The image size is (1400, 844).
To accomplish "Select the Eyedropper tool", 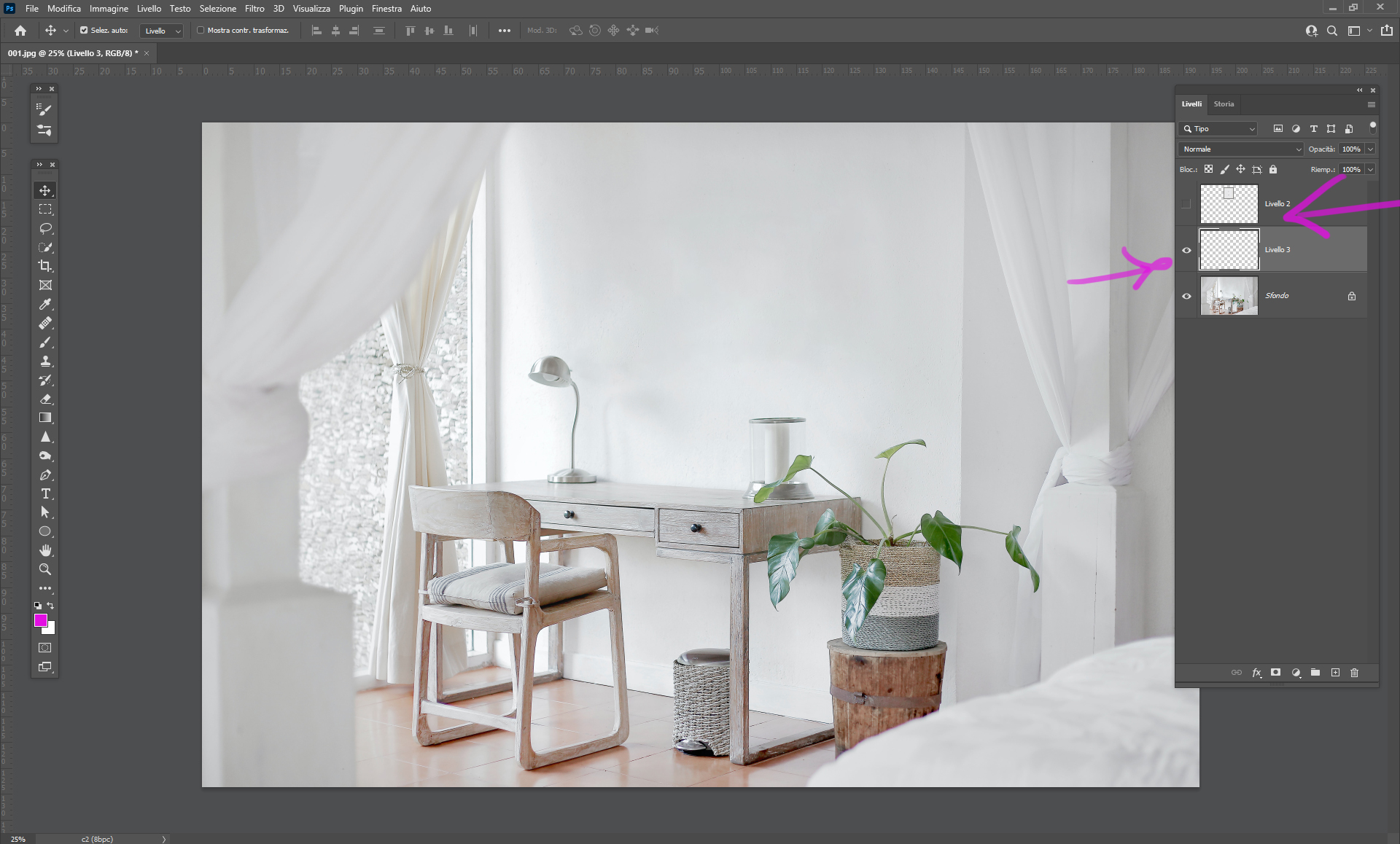I will click(45, 304).
